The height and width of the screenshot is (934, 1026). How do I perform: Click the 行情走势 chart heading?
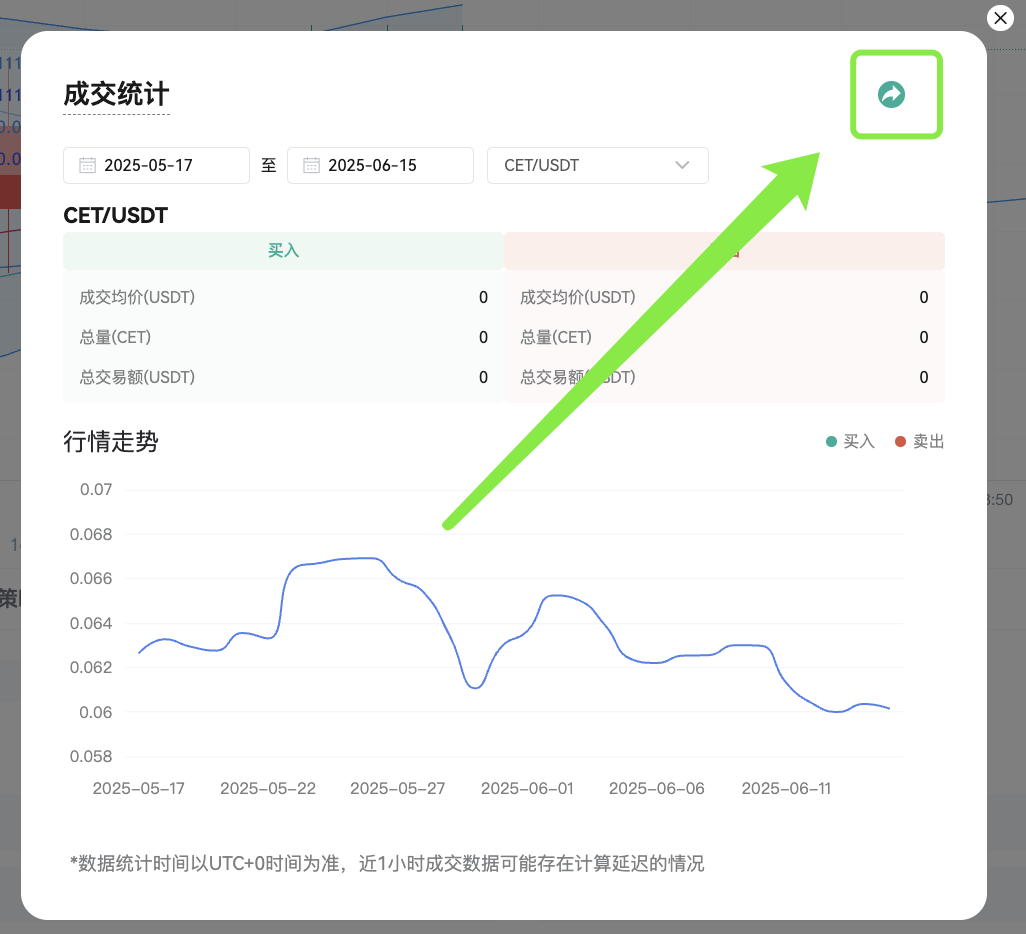point(111,441)
